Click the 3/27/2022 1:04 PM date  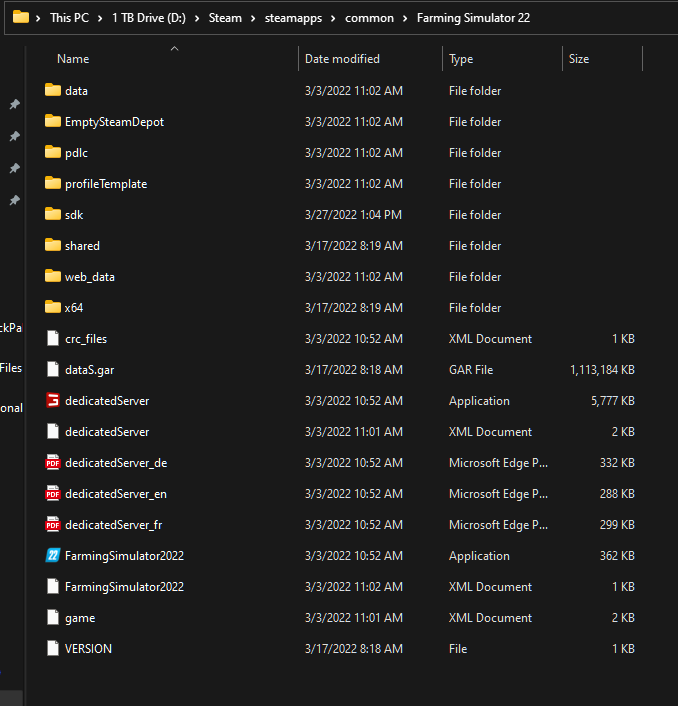point(353,215)
